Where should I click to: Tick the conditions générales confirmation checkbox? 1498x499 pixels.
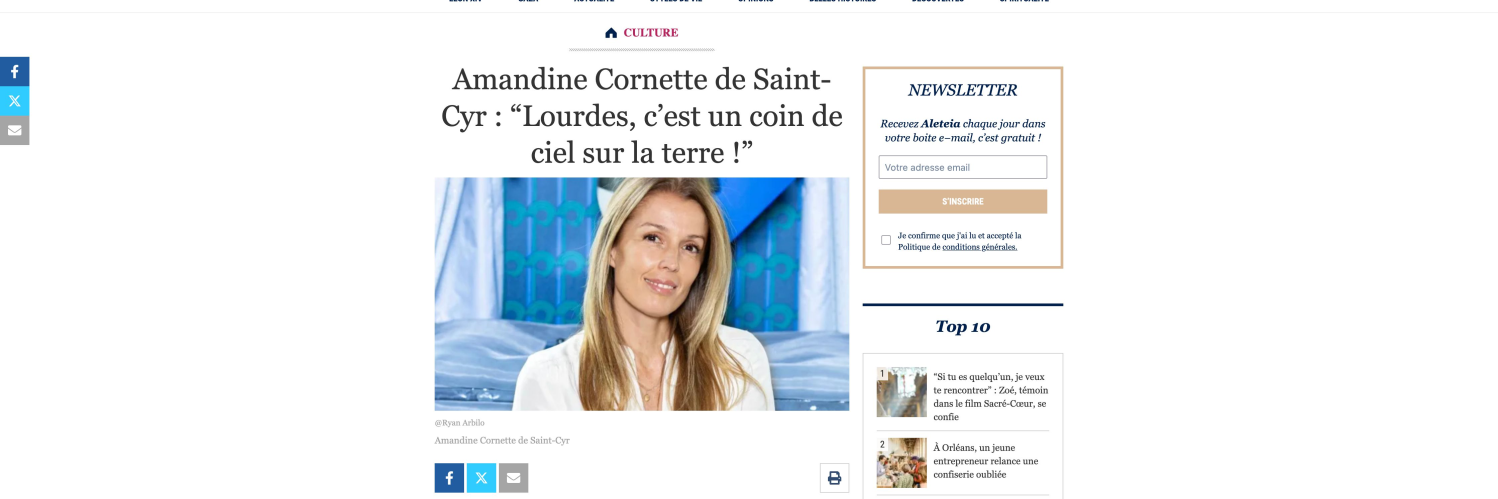pos(886,240)
